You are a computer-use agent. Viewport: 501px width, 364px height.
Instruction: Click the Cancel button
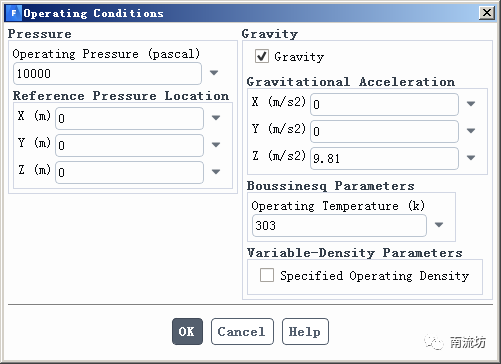[242, 331]
